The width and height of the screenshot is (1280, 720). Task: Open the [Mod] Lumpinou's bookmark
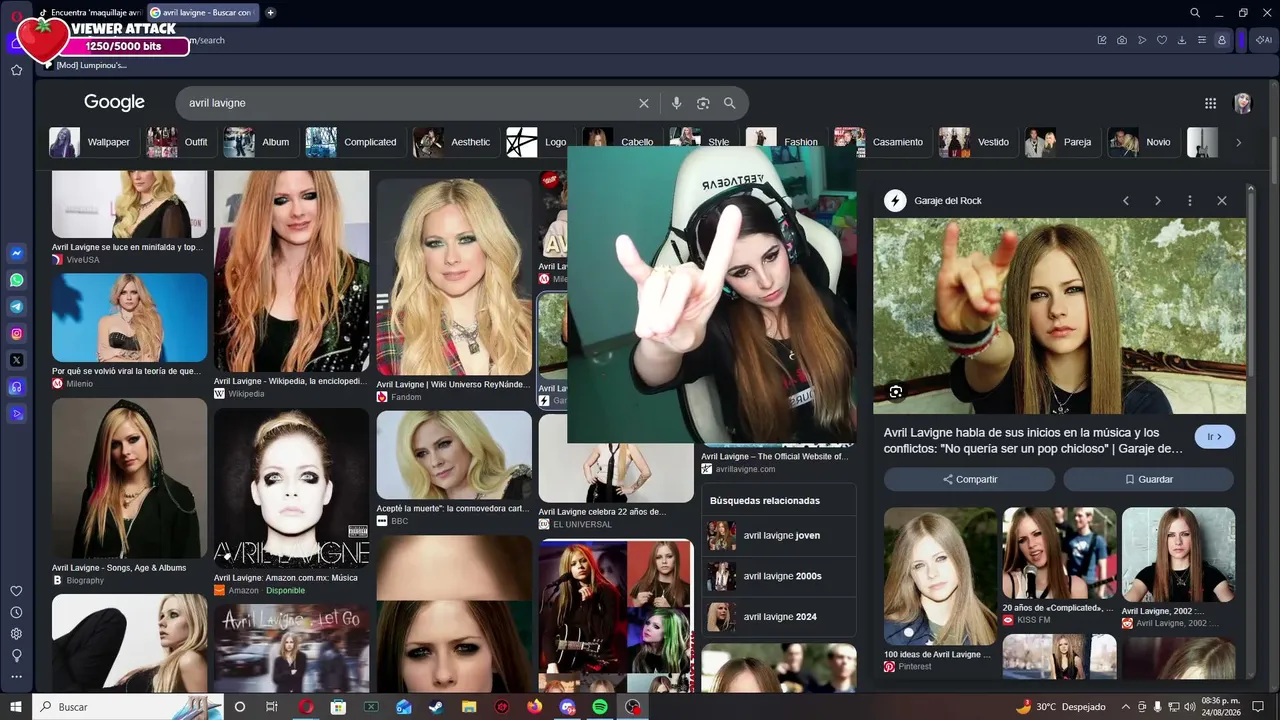85,65
